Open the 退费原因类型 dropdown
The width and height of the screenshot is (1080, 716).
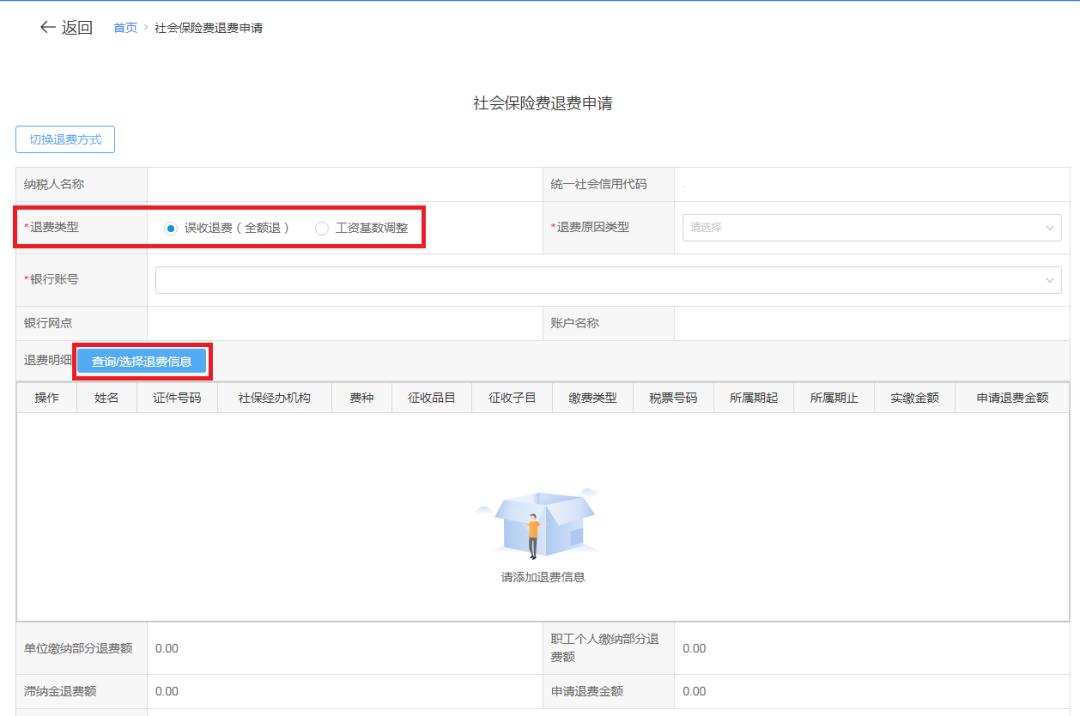pos(870,228)
